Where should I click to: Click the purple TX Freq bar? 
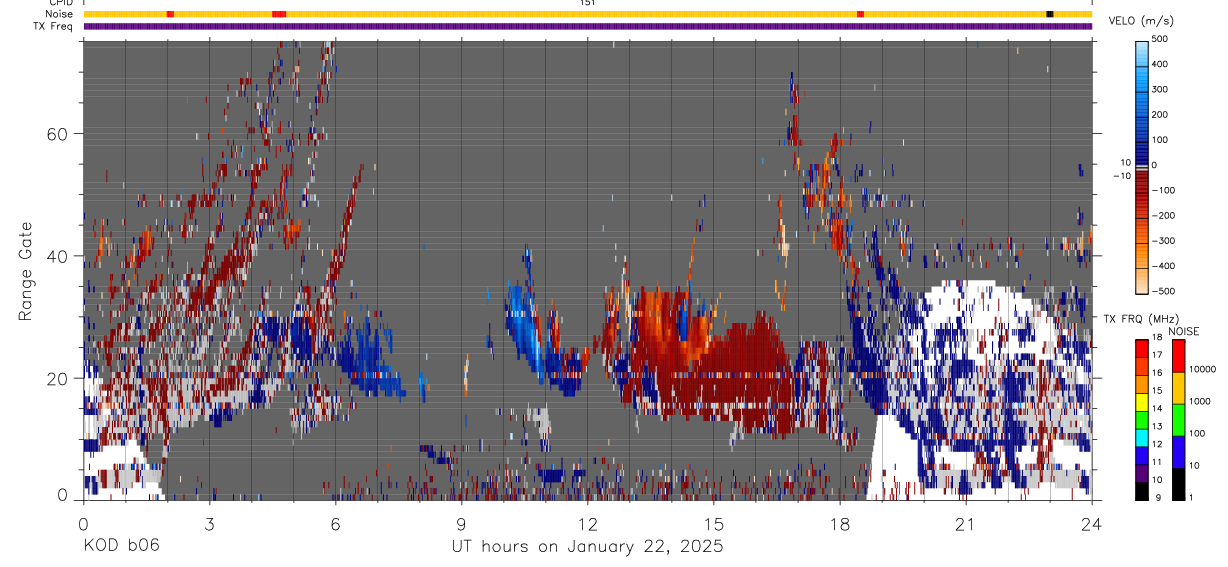pos(588,26)
